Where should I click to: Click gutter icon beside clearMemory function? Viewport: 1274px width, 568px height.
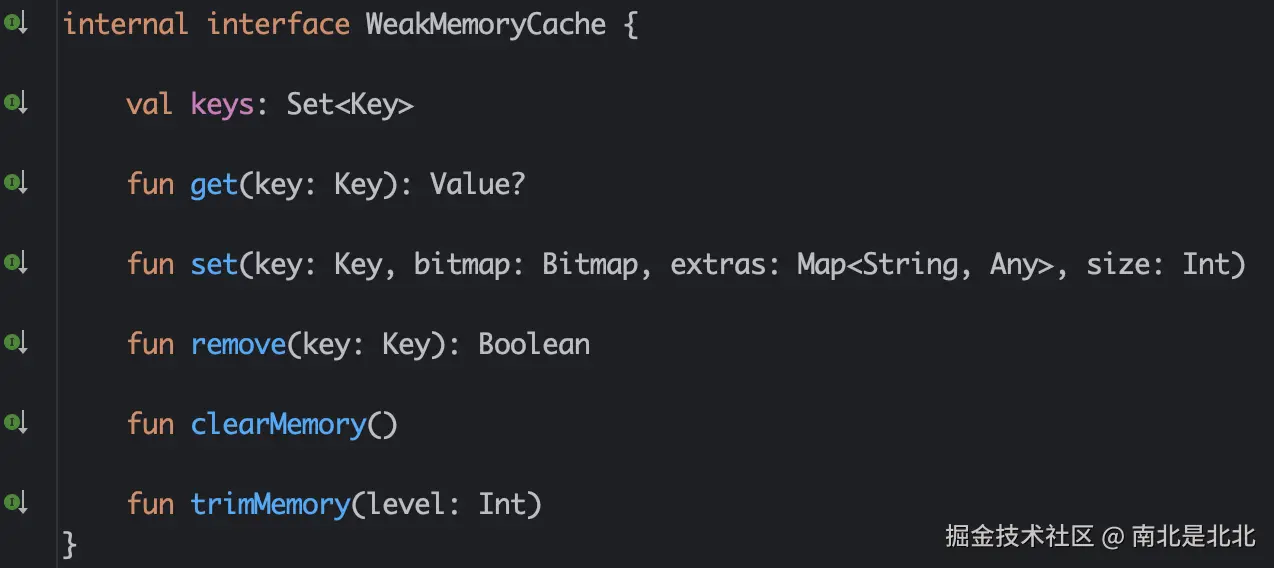(x=15, y=423)
